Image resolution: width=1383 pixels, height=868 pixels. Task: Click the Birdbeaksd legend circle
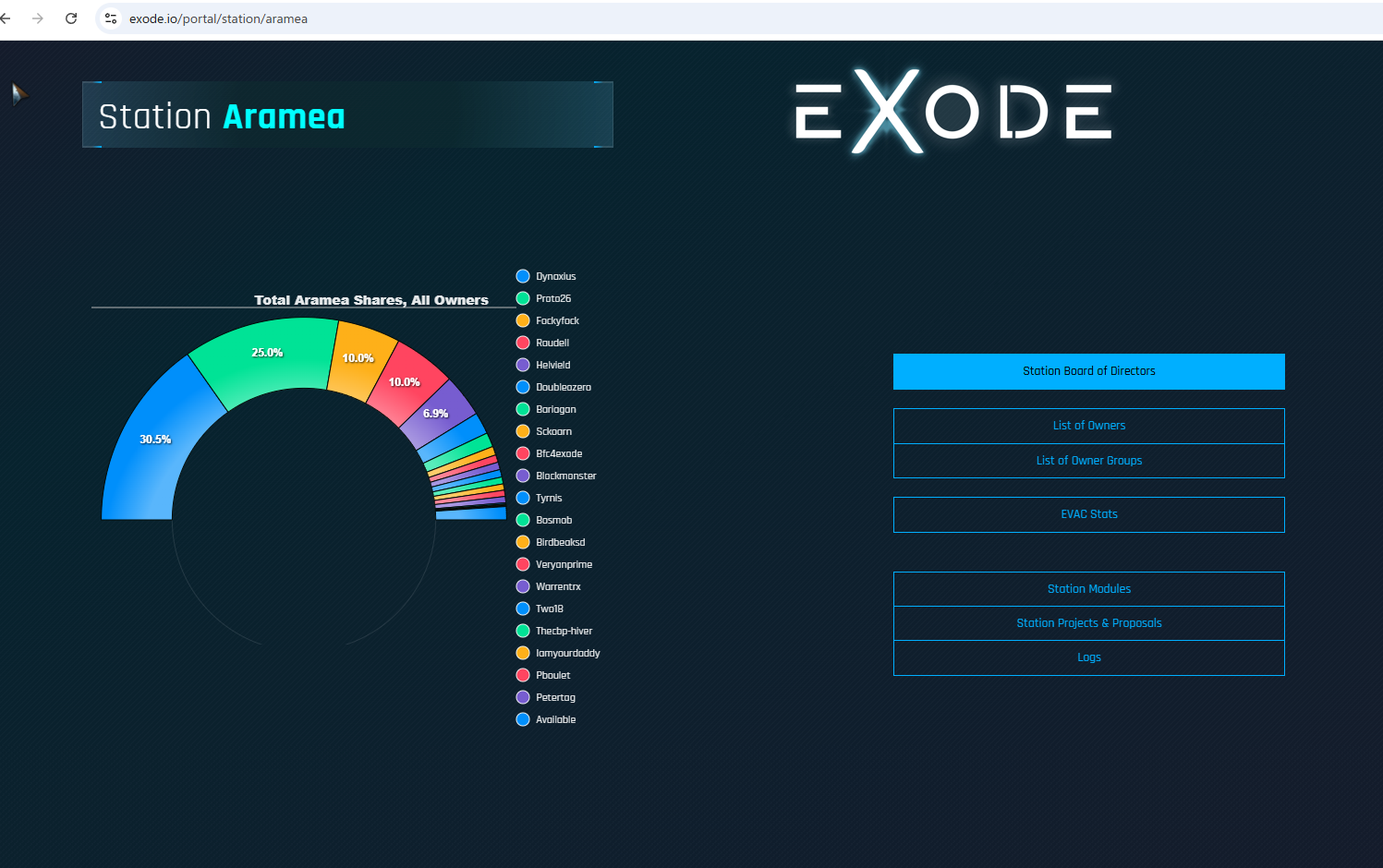point(523,542)
